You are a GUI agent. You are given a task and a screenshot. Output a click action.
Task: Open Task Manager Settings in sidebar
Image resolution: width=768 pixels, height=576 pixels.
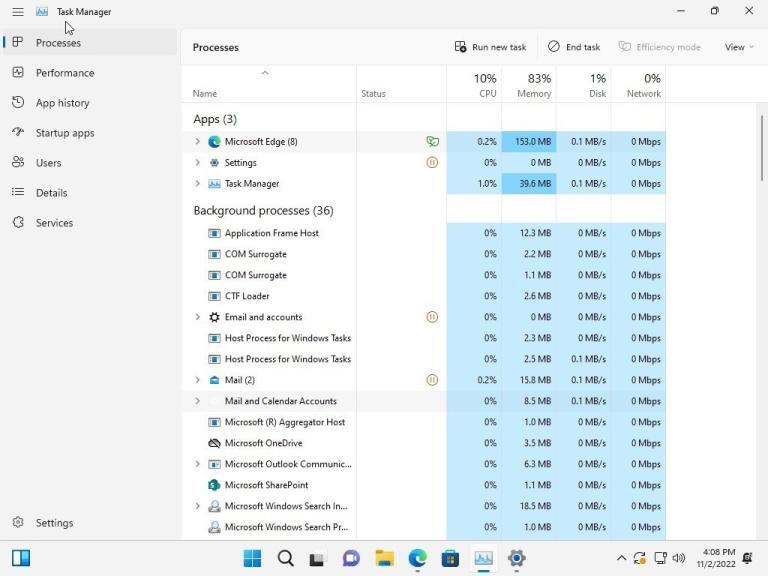[90, 523]
